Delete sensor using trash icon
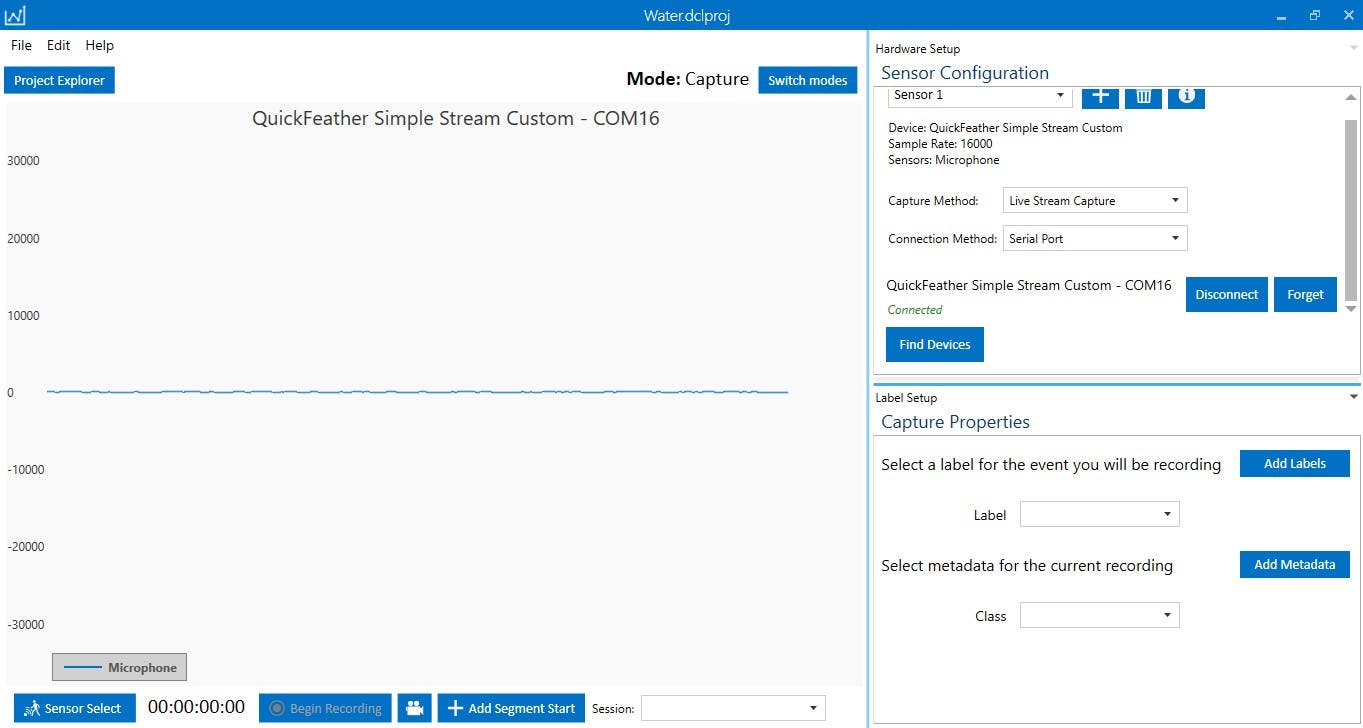 (1143, 96)
